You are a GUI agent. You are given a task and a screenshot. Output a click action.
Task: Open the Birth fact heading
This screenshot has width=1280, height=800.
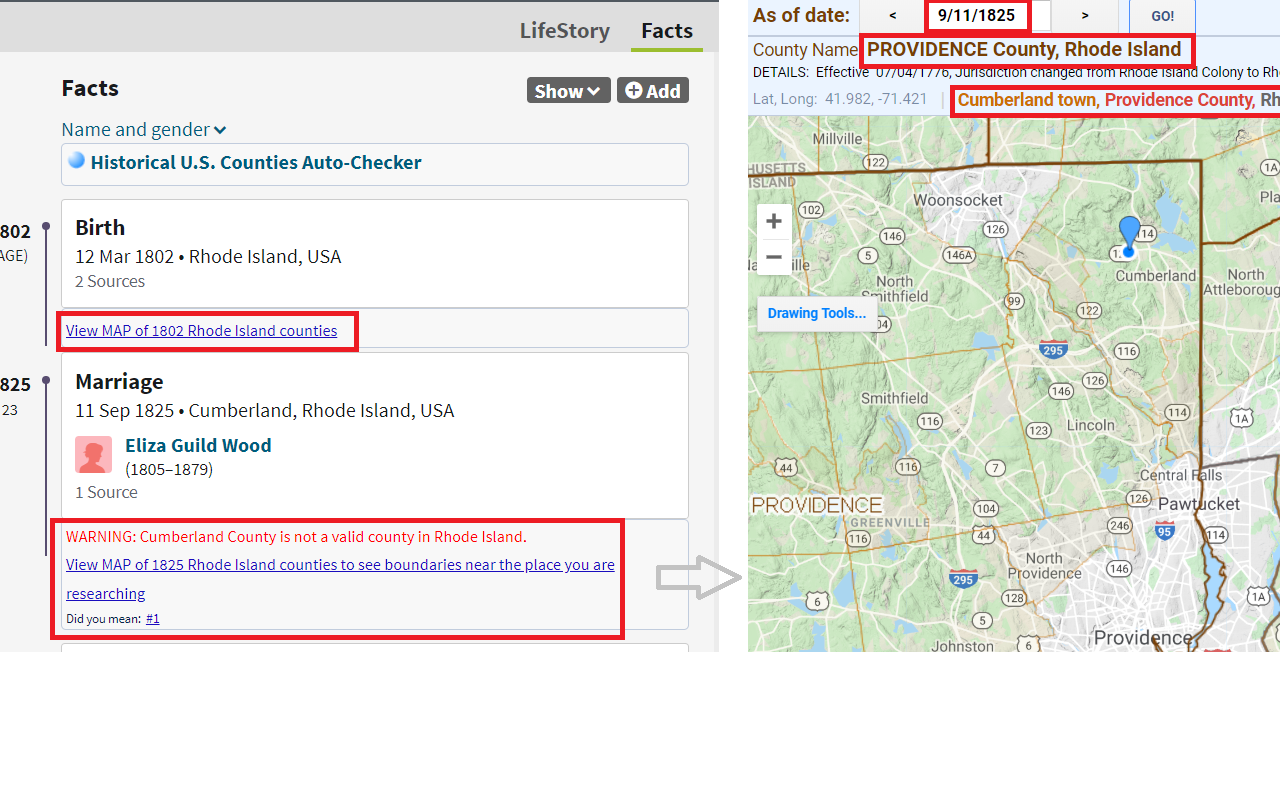[x=100, y=227]
